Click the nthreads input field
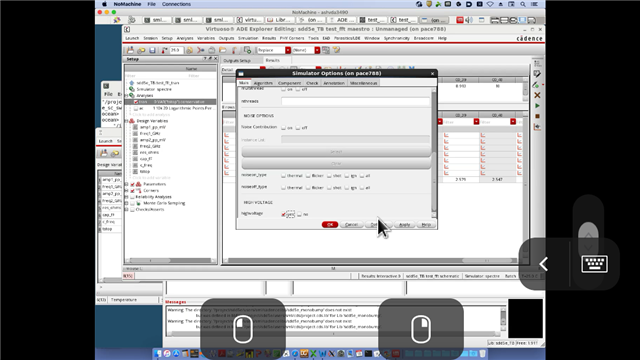Screen dimensions: 640x360 (x=355, y=101)
